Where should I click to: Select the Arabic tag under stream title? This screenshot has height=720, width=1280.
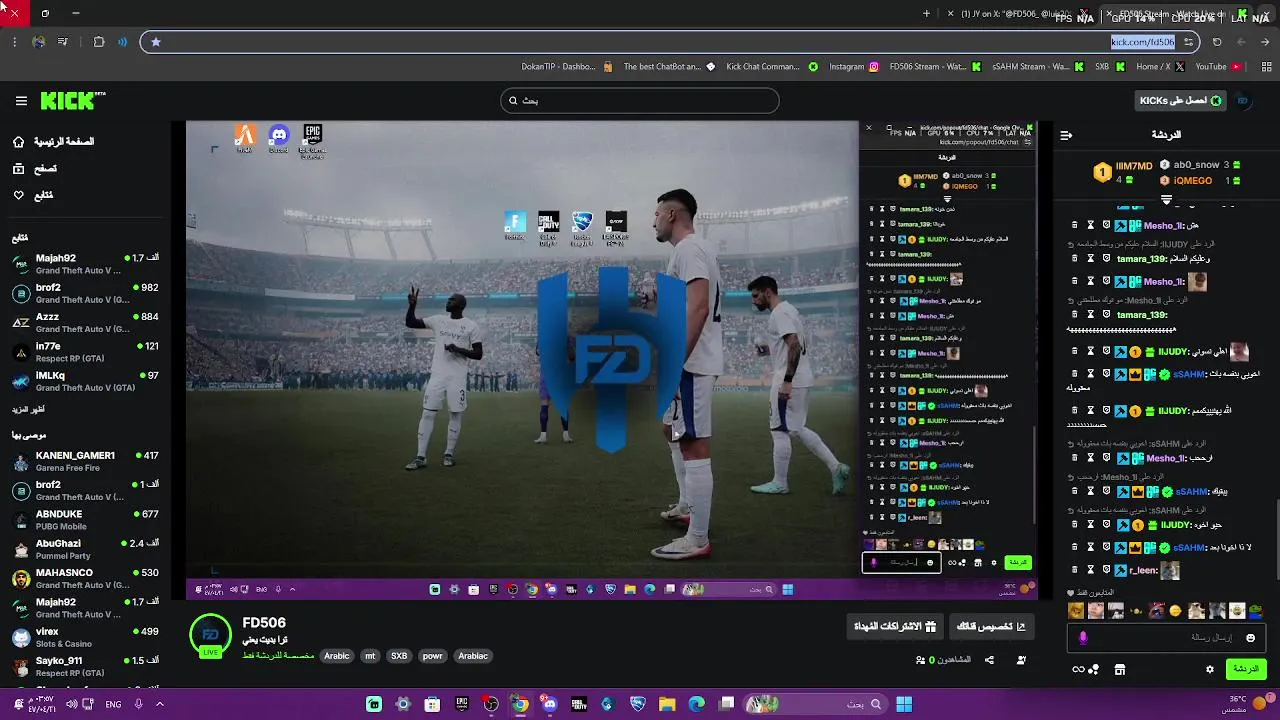point(337,656)
